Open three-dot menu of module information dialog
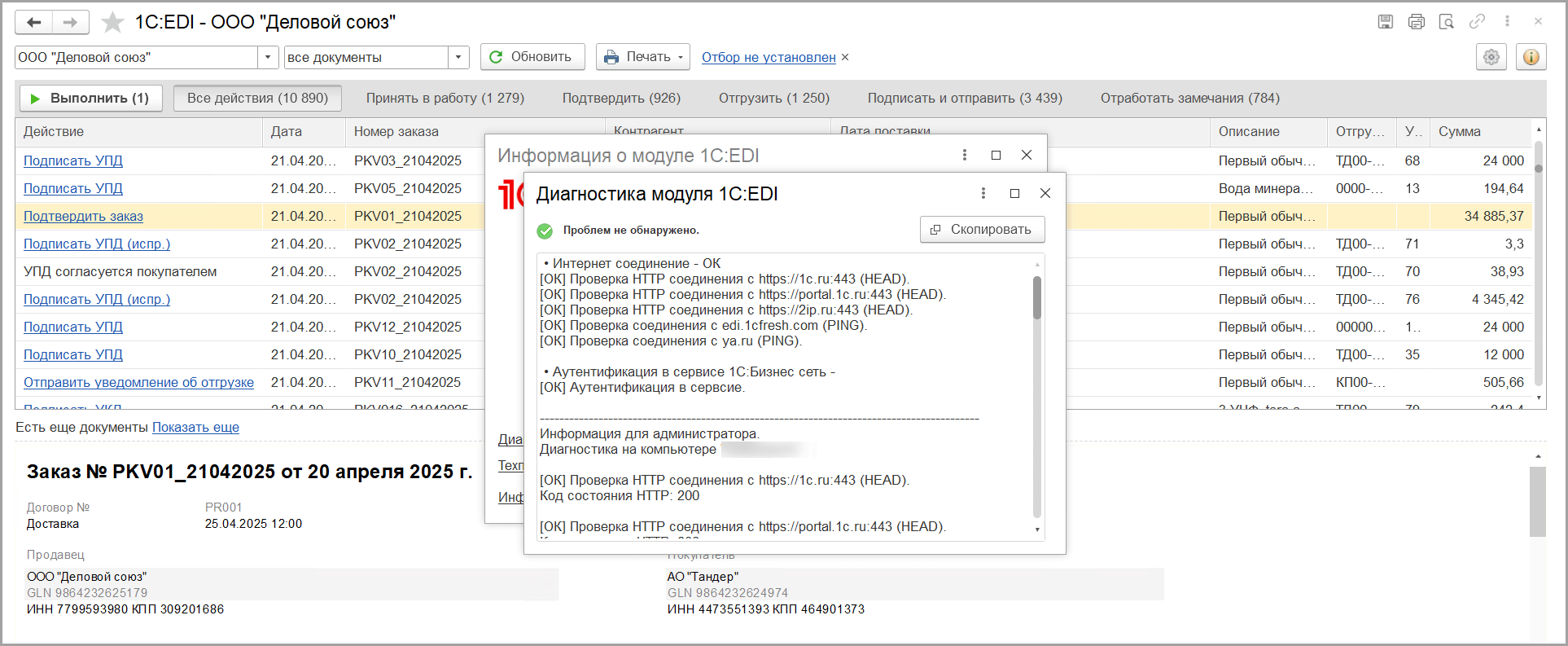Screen dimensions: 1568x646 [965, 155]
